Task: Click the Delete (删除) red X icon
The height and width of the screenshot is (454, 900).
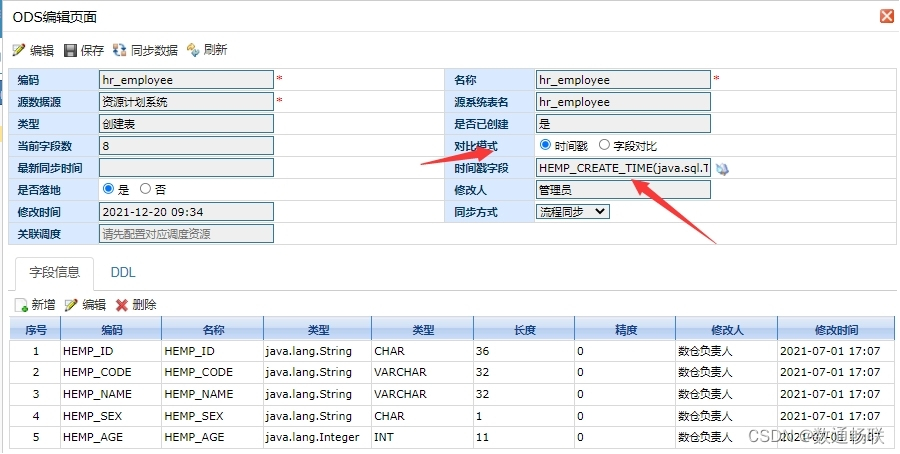Action: pyautogui.click(x=122, y=305)
